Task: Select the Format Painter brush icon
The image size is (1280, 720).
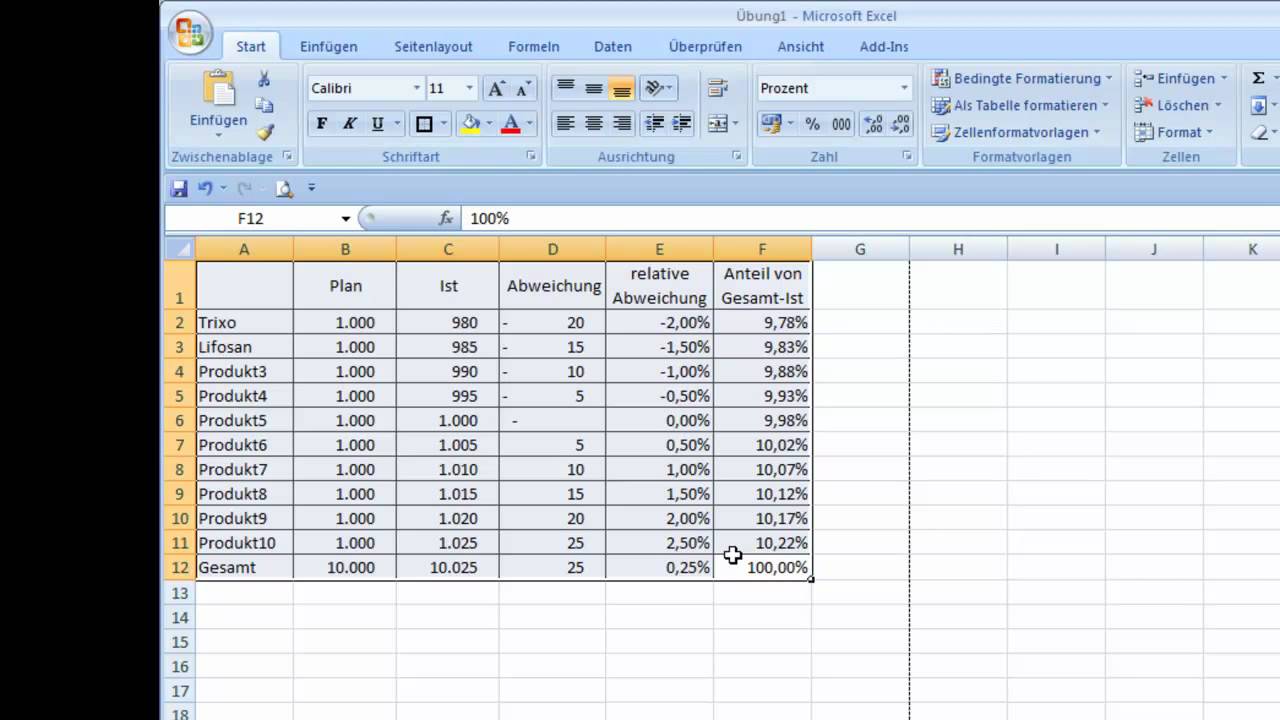Action: pos(265,132)
